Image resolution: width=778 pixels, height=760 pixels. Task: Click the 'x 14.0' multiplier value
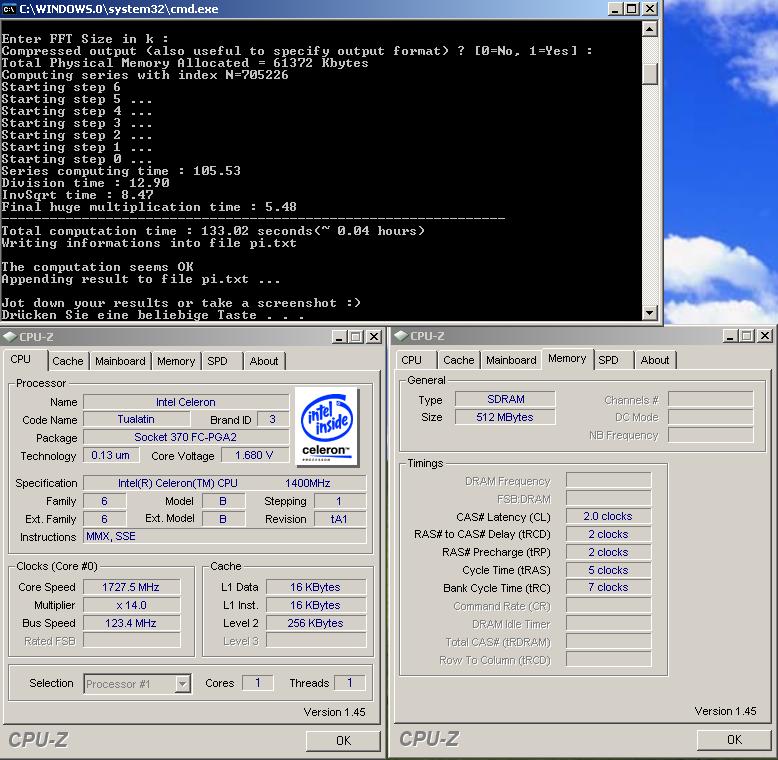tap(131, 605)
